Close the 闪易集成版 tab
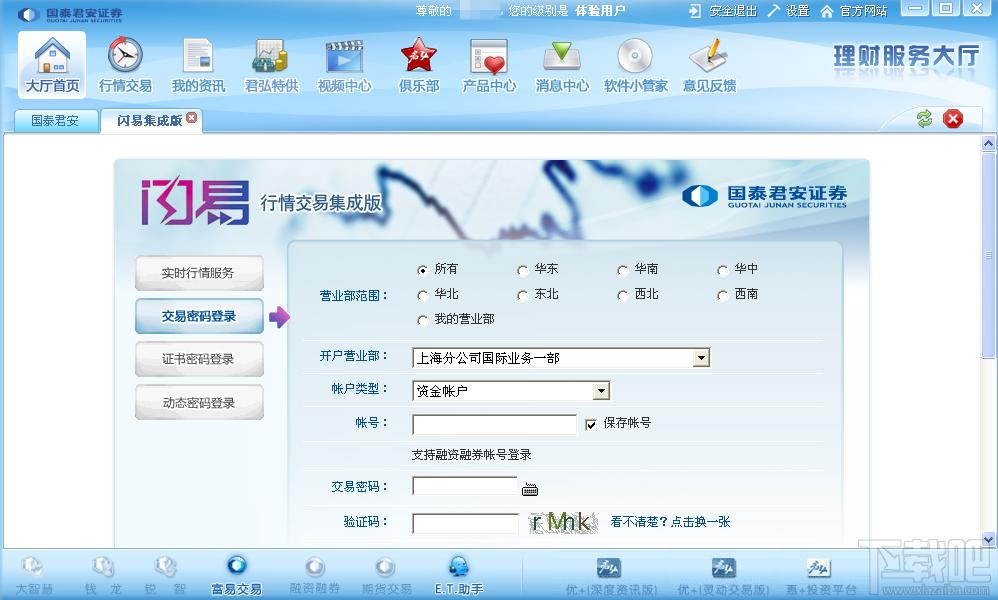Image resolution: width=998 pixels, height=600 pixels. [x=191, y=118]
